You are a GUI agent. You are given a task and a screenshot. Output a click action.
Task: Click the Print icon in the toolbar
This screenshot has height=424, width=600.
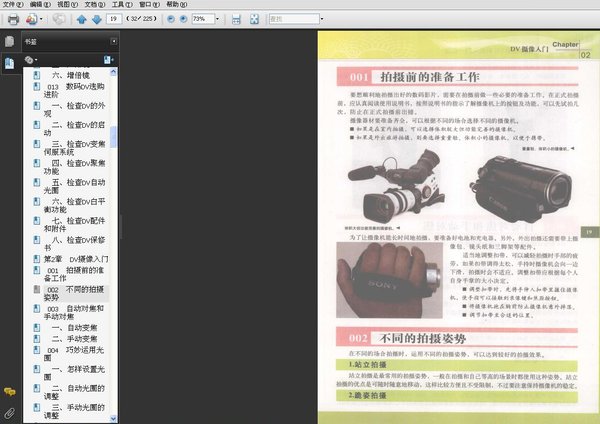point(13,19)
